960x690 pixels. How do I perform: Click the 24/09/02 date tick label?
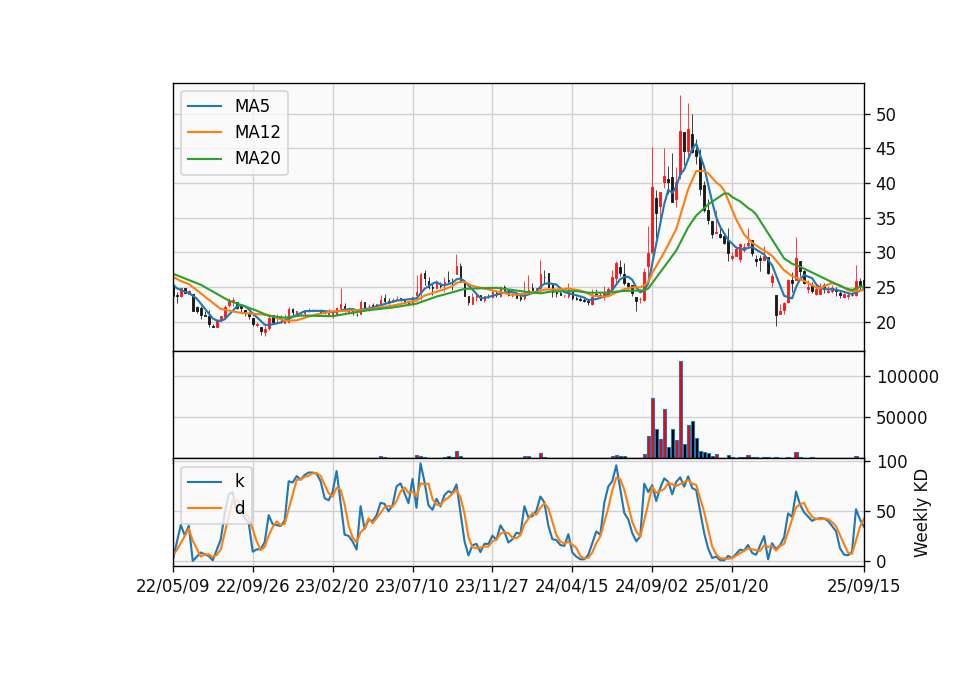(x=651, y=586)
